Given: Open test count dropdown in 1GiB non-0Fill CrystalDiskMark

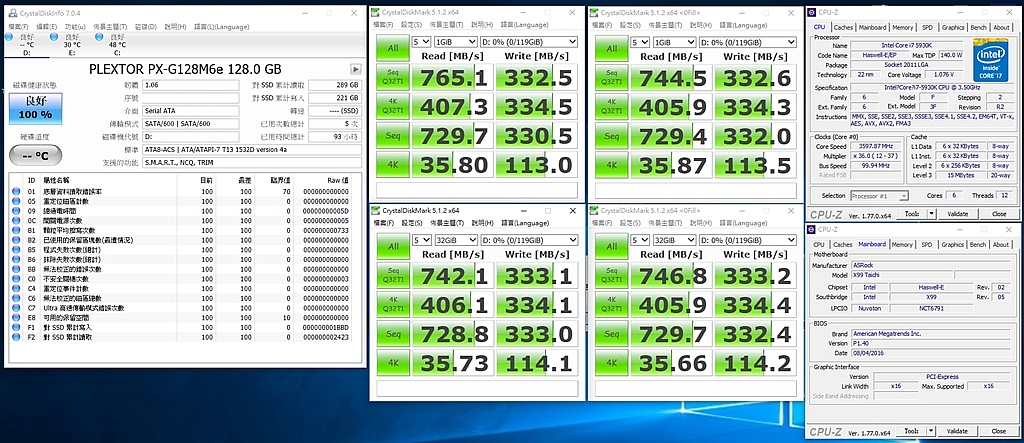Looking at the screenshot, I should 422,42.
